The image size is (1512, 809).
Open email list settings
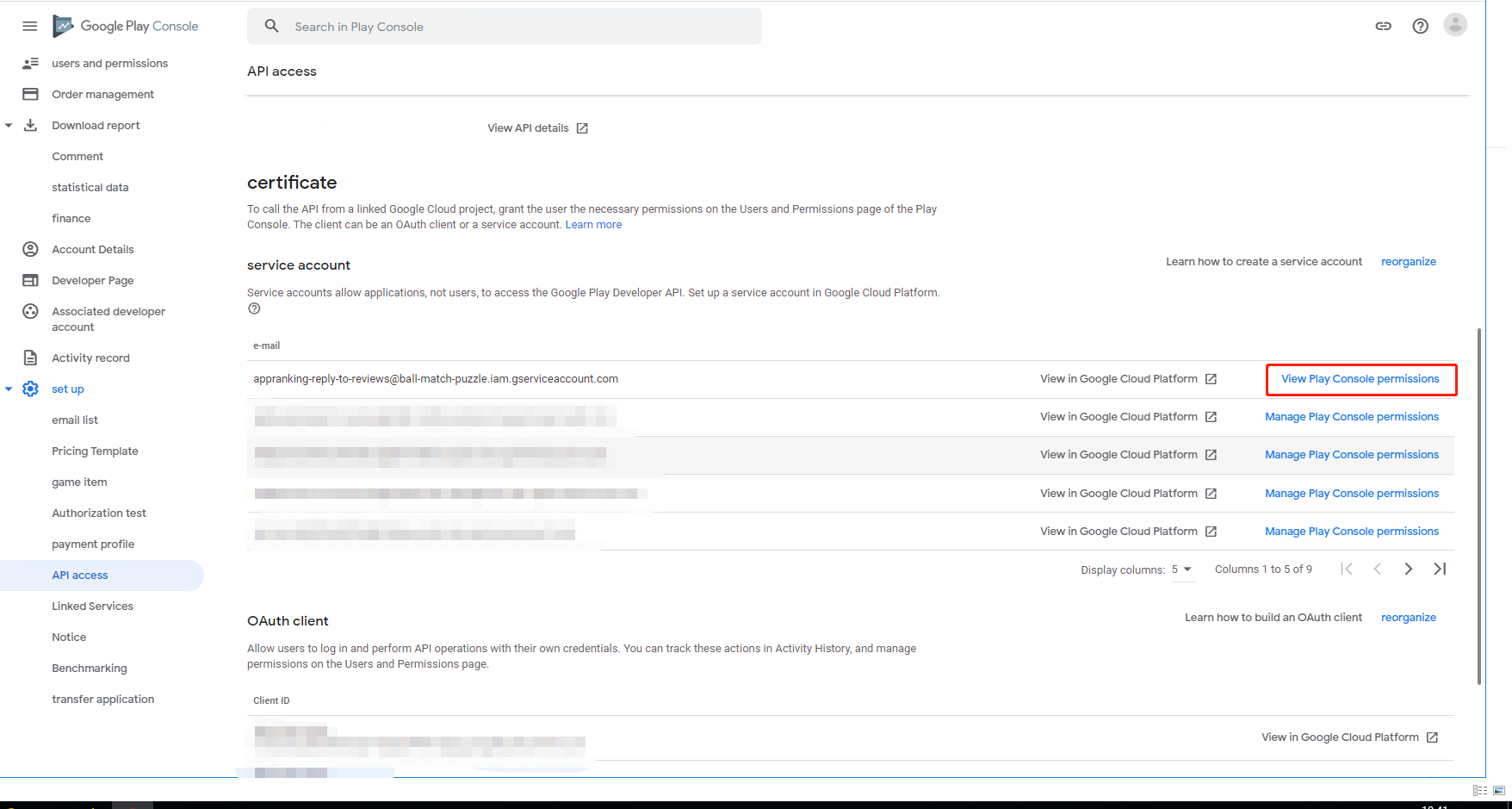pyautogui.click(x=75, y=420)
